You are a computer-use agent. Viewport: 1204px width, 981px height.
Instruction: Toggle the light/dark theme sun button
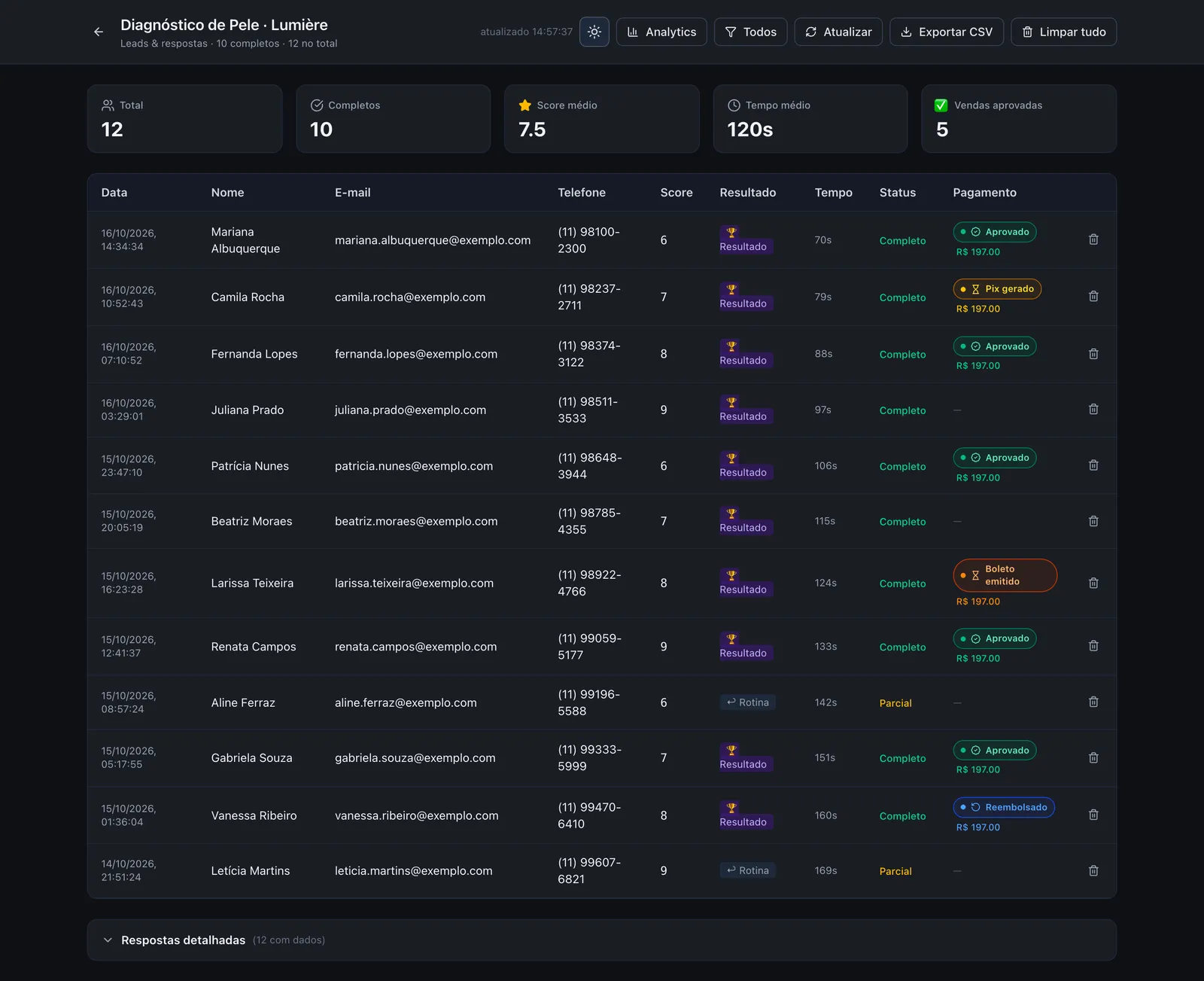594,32
